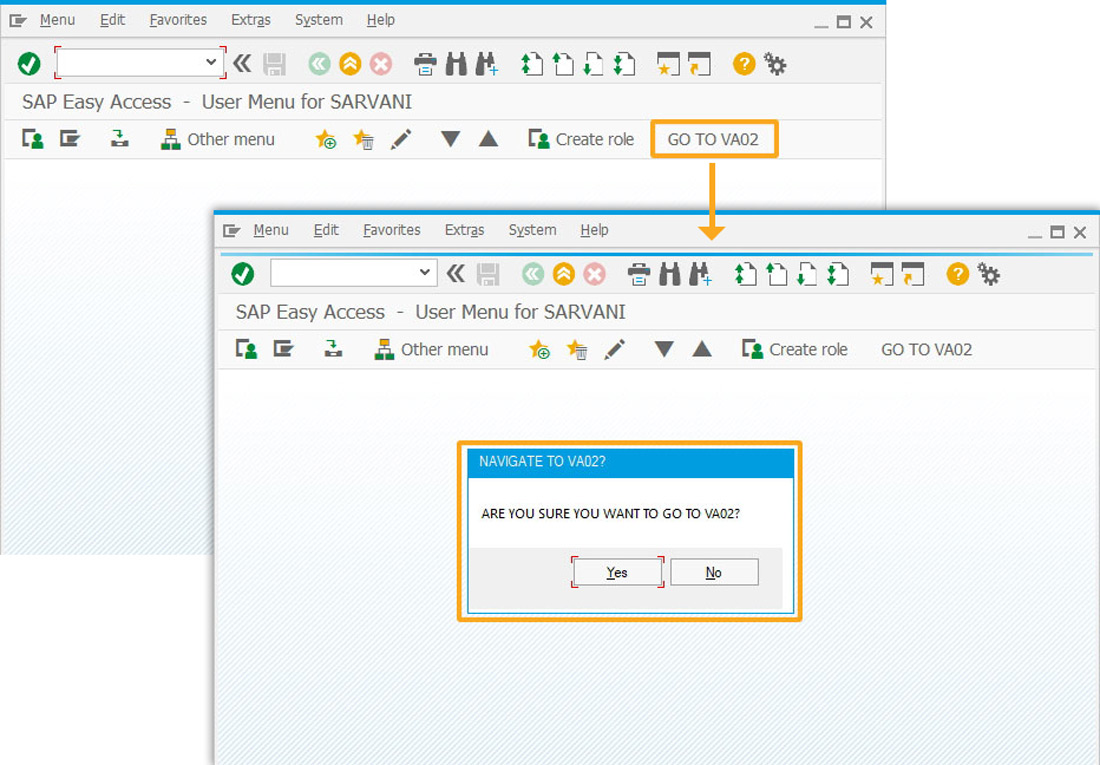Click the green Enter checkmark in front window
Image resolution: width=1100 pixels, height=765 pixels.
[243, 274]
